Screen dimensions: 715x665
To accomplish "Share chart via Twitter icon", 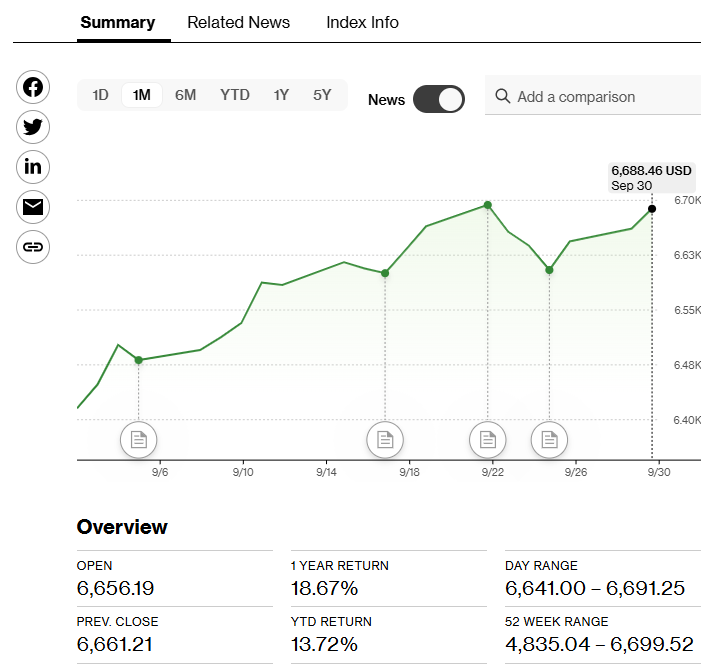I will (x=33, y=127).
